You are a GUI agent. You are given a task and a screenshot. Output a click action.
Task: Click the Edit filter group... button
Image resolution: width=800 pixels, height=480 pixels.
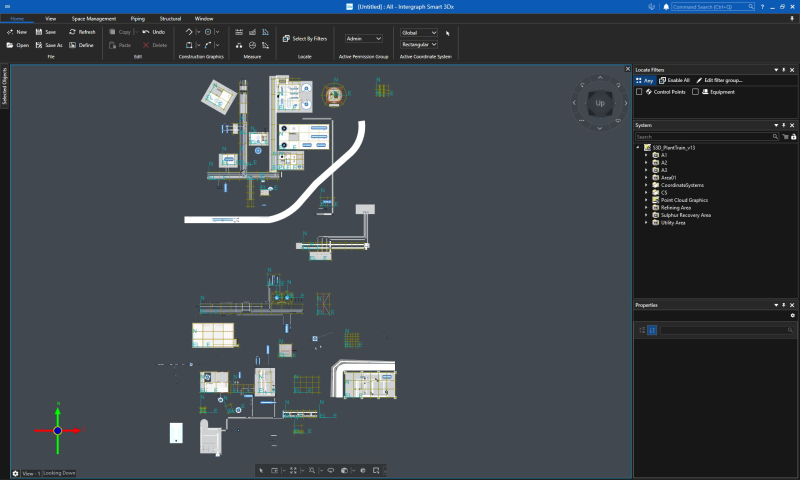[x=719, y=80]
